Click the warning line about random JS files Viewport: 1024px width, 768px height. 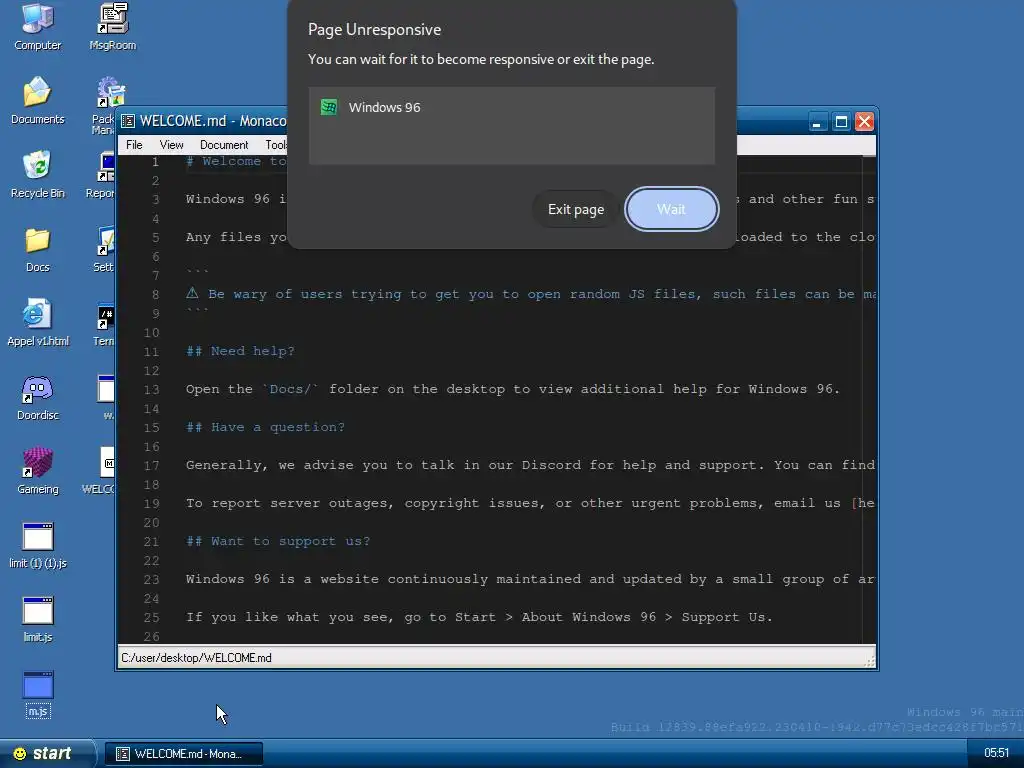click(x=530, y=294)
